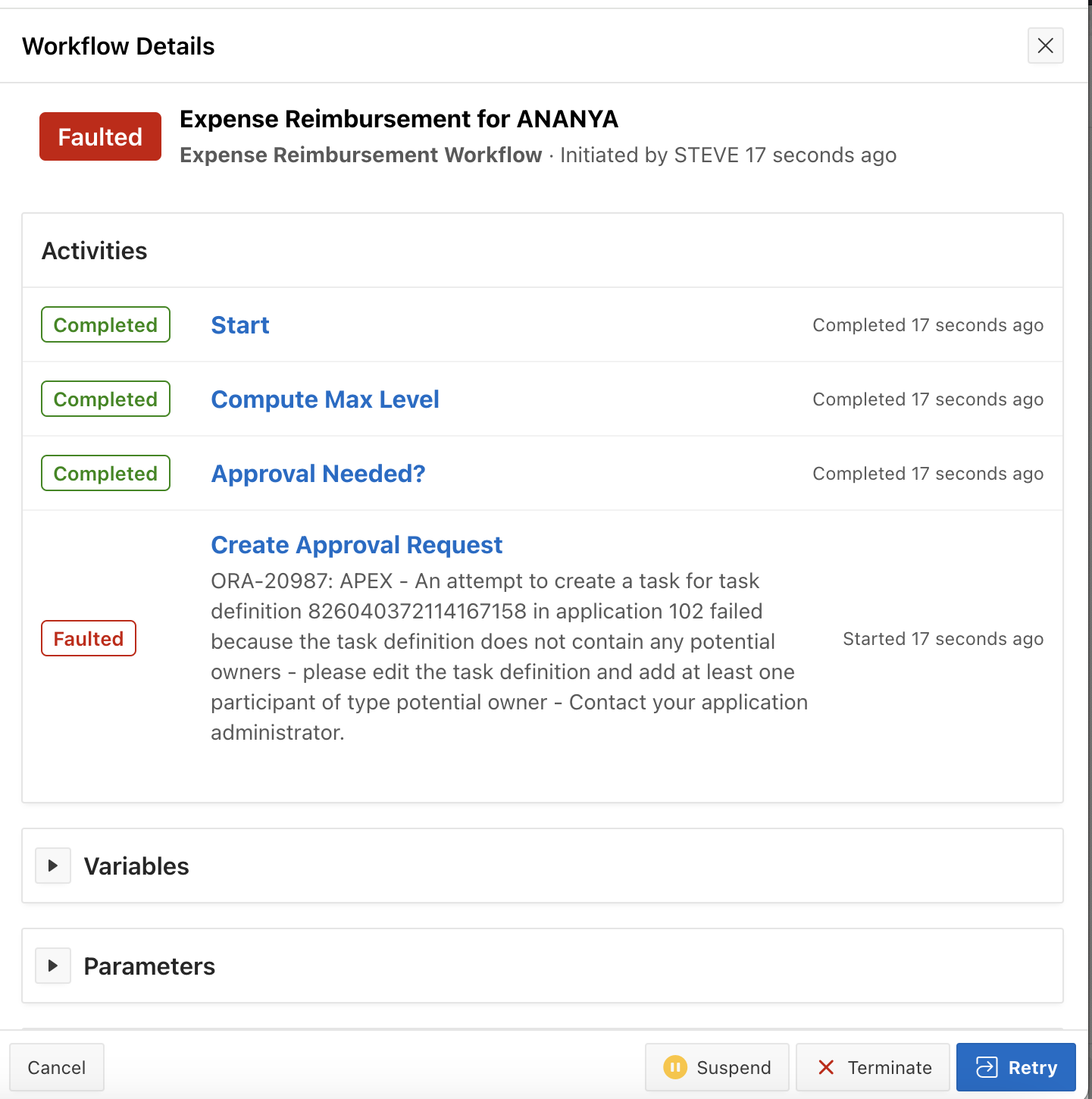Click the red X icon on Terminate
The height and width of the screenshot is (1099, 1092).
[826, 1067]
